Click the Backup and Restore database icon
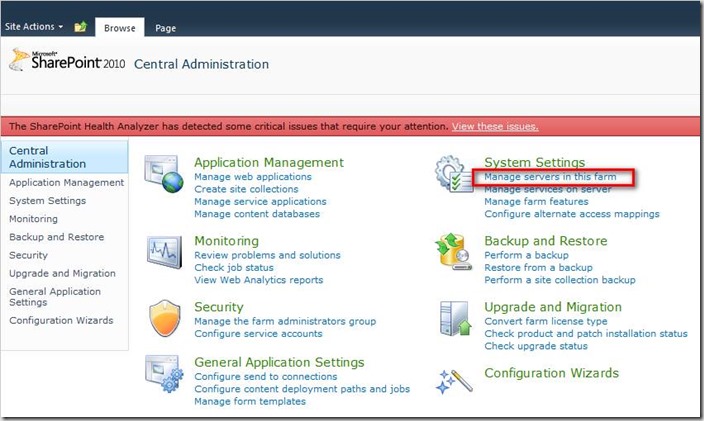 click(x=453, y=252)
